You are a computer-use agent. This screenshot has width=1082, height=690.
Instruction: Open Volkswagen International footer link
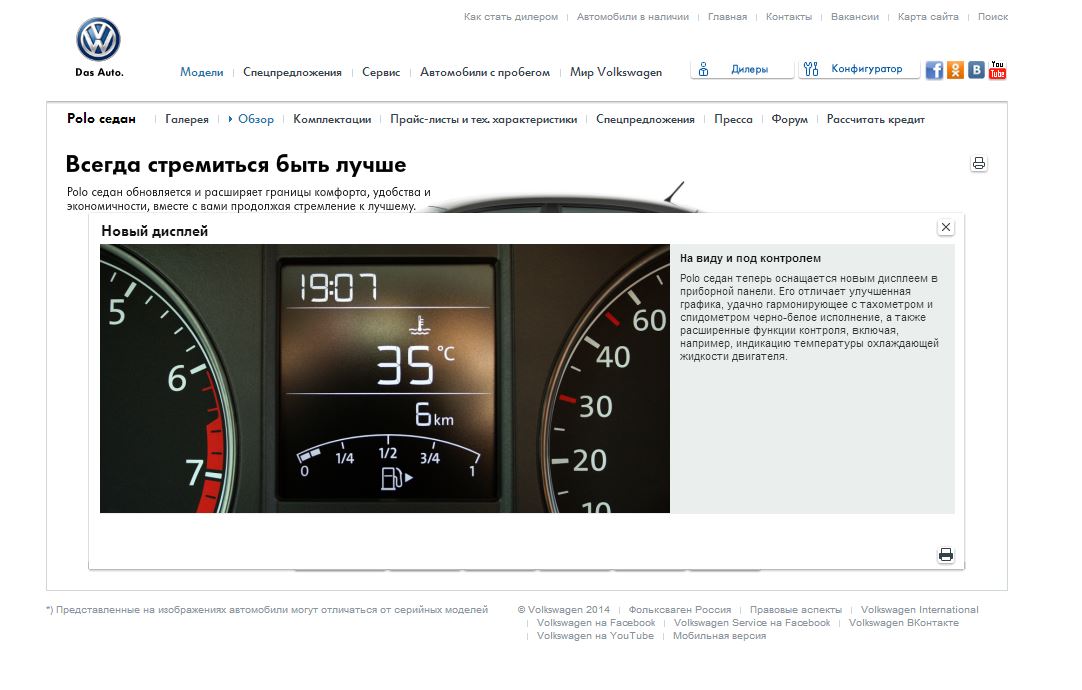[x=919, y=610]
